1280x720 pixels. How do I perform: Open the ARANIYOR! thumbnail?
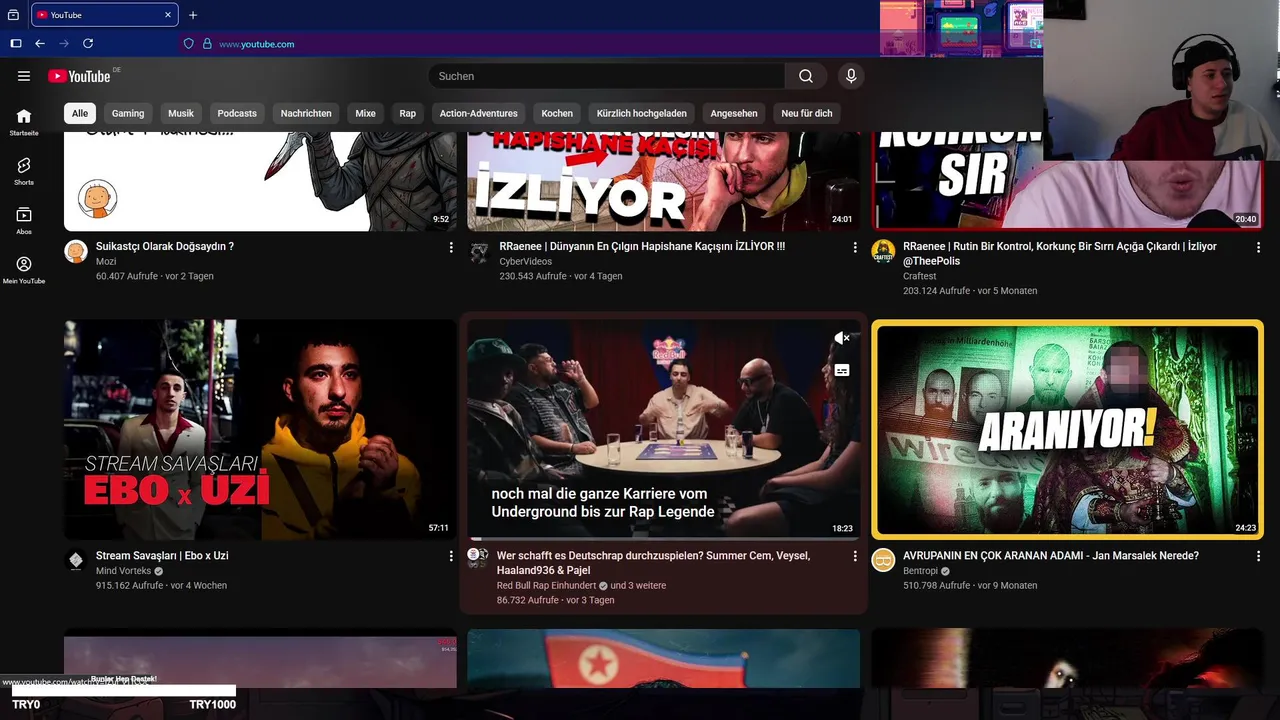coord(1067,430)
